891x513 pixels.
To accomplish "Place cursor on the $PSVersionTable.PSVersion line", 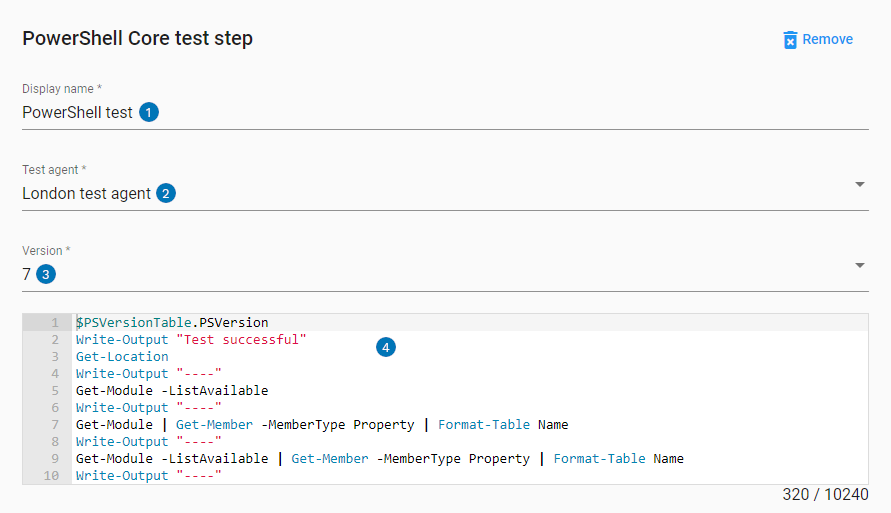I will [x=172, y=323].
